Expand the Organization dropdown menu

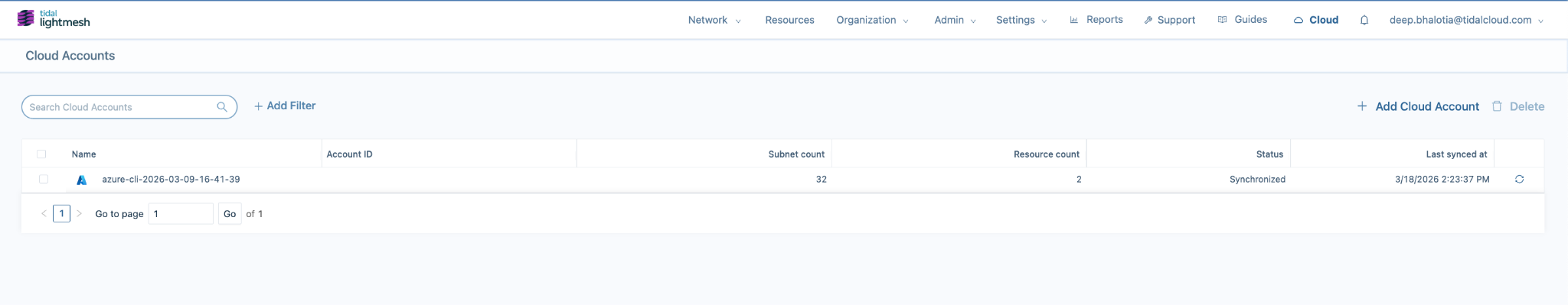pyautogui.click(x=872, y=20)
